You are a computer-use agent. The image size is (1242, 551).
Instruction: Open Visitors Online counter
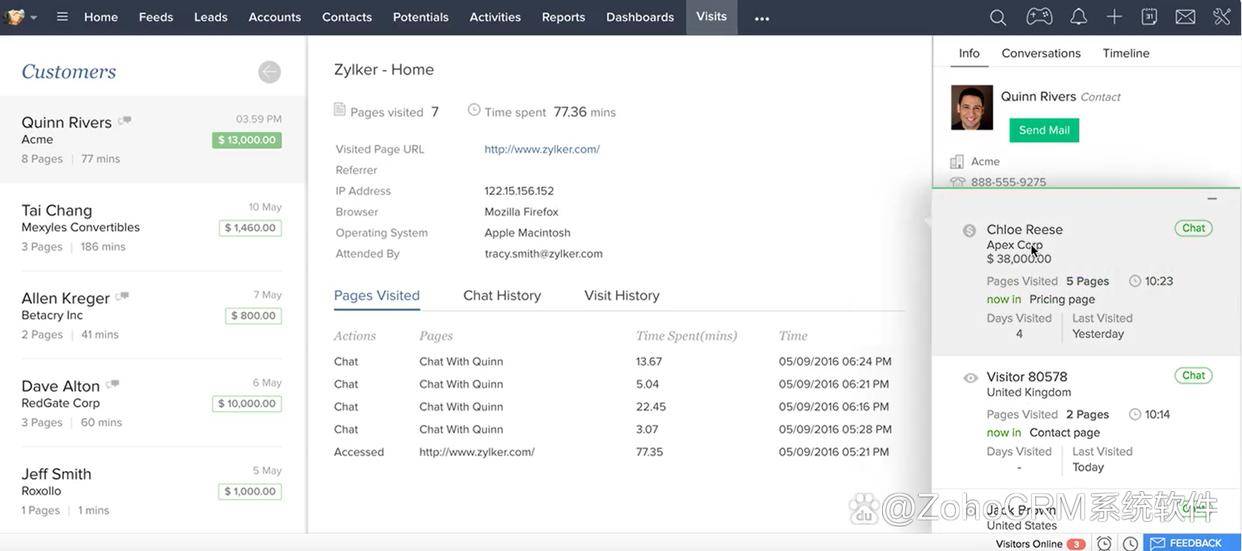1040,543
